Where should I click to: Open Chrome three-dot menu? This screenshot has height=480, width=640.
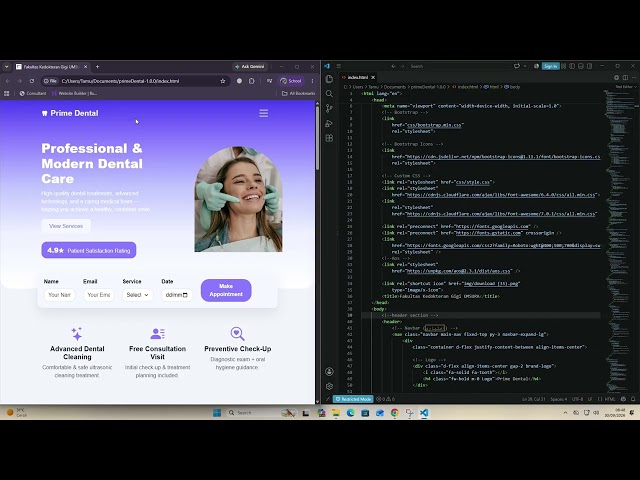tap(312, 81)
